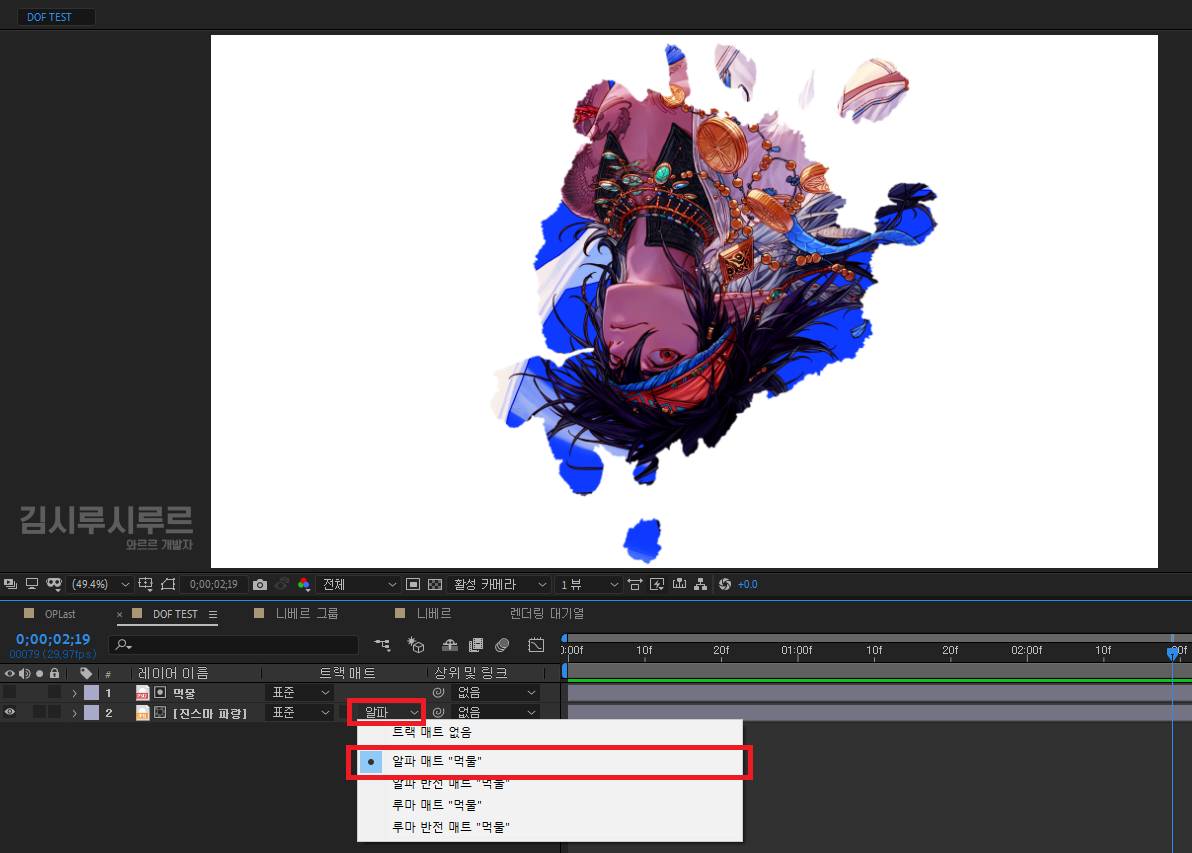Screen dimensions: 1192x853
Task: Open the resolution dropdown 전체
Action: [x=357, y=584]
